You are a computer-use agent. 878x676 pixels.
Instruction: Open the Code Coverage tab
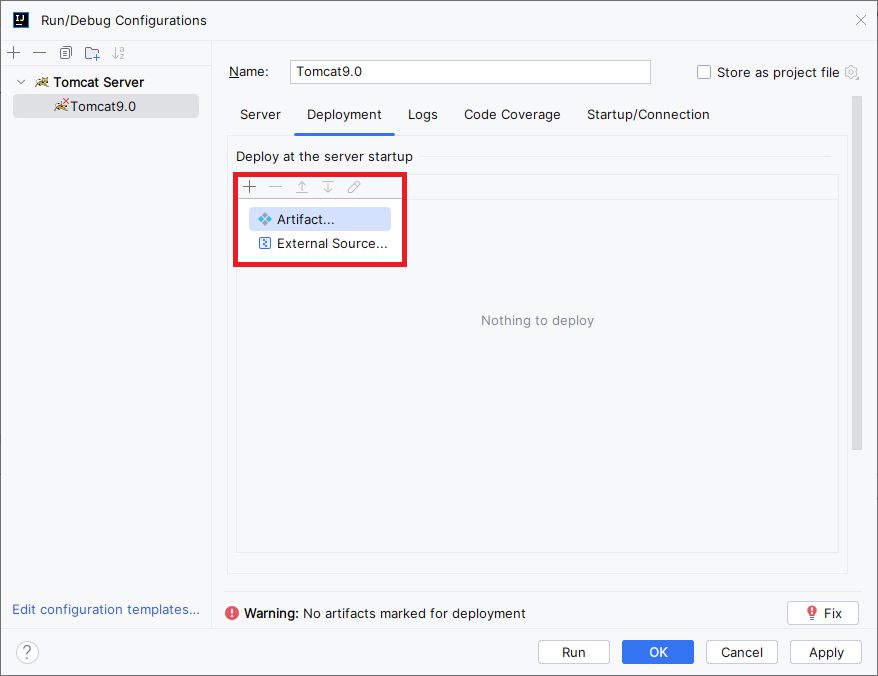(x=512, y=114)
